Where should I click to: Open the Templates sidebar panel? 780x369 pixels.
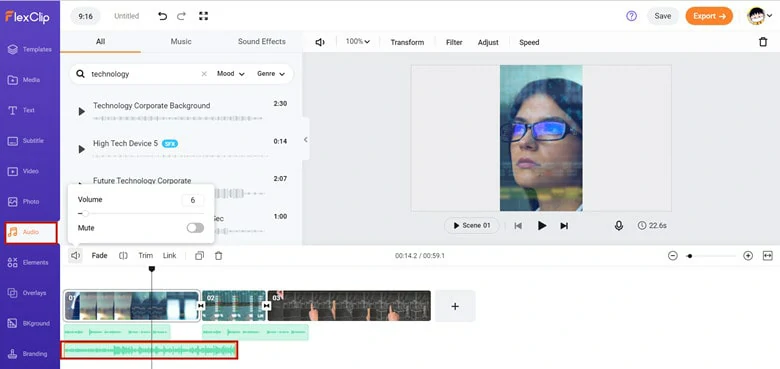click(30, 49)
